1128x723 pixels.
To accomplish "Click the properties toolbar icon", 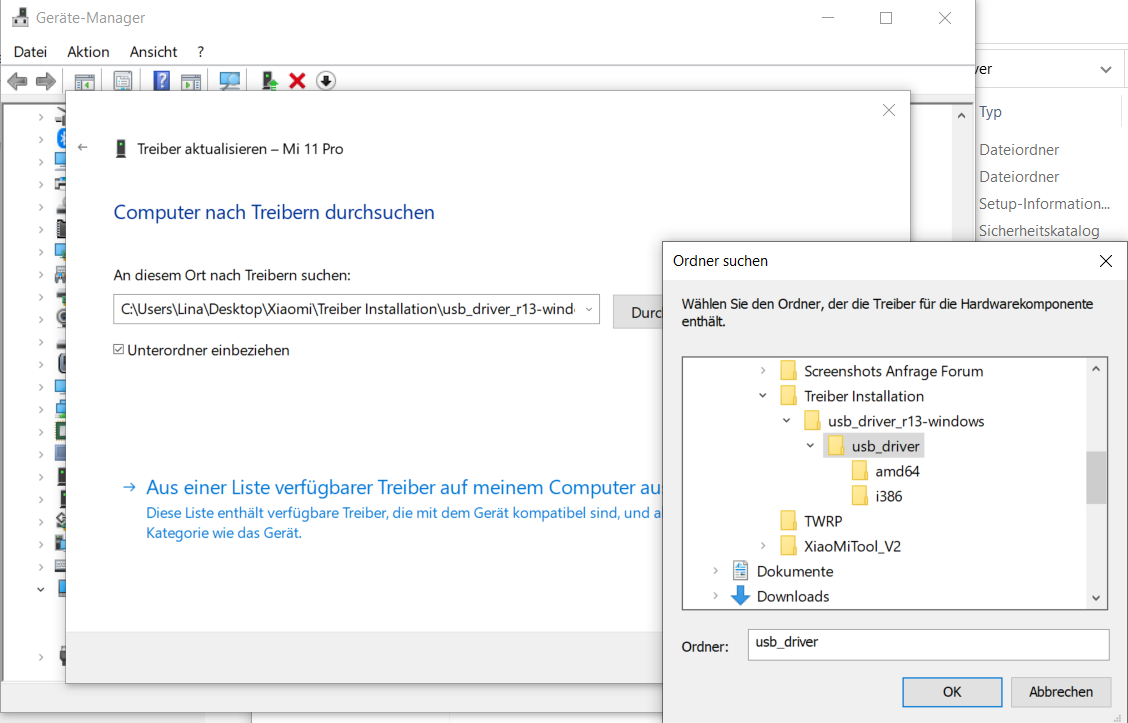I will click(123, 81).
